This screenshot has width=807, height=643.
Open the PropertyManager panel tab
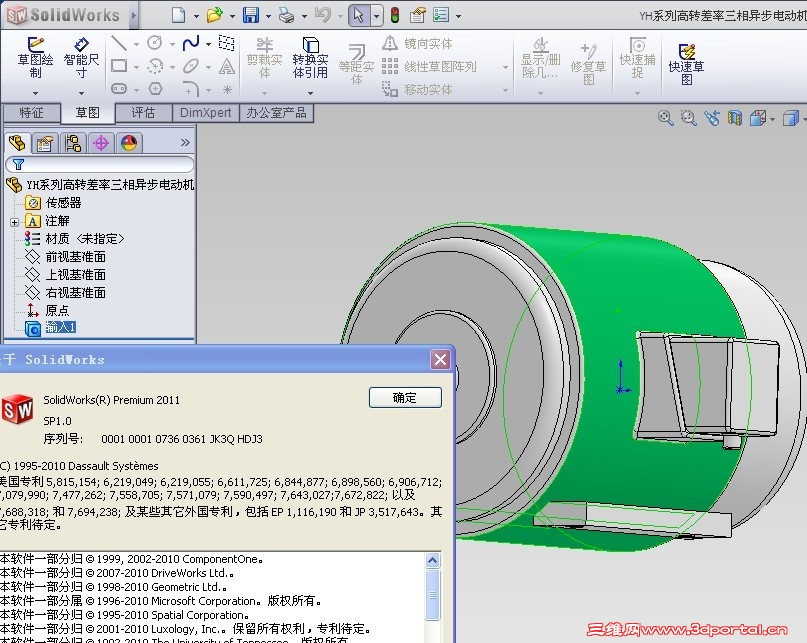coord(45,143)
